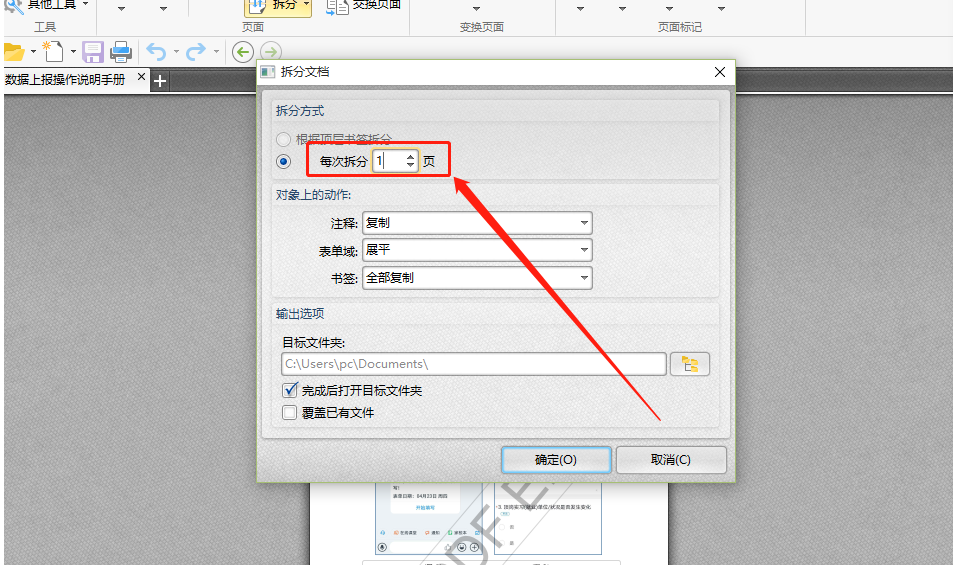Switch to the 数据上报操作说明手册 document tab

(65, 80)
